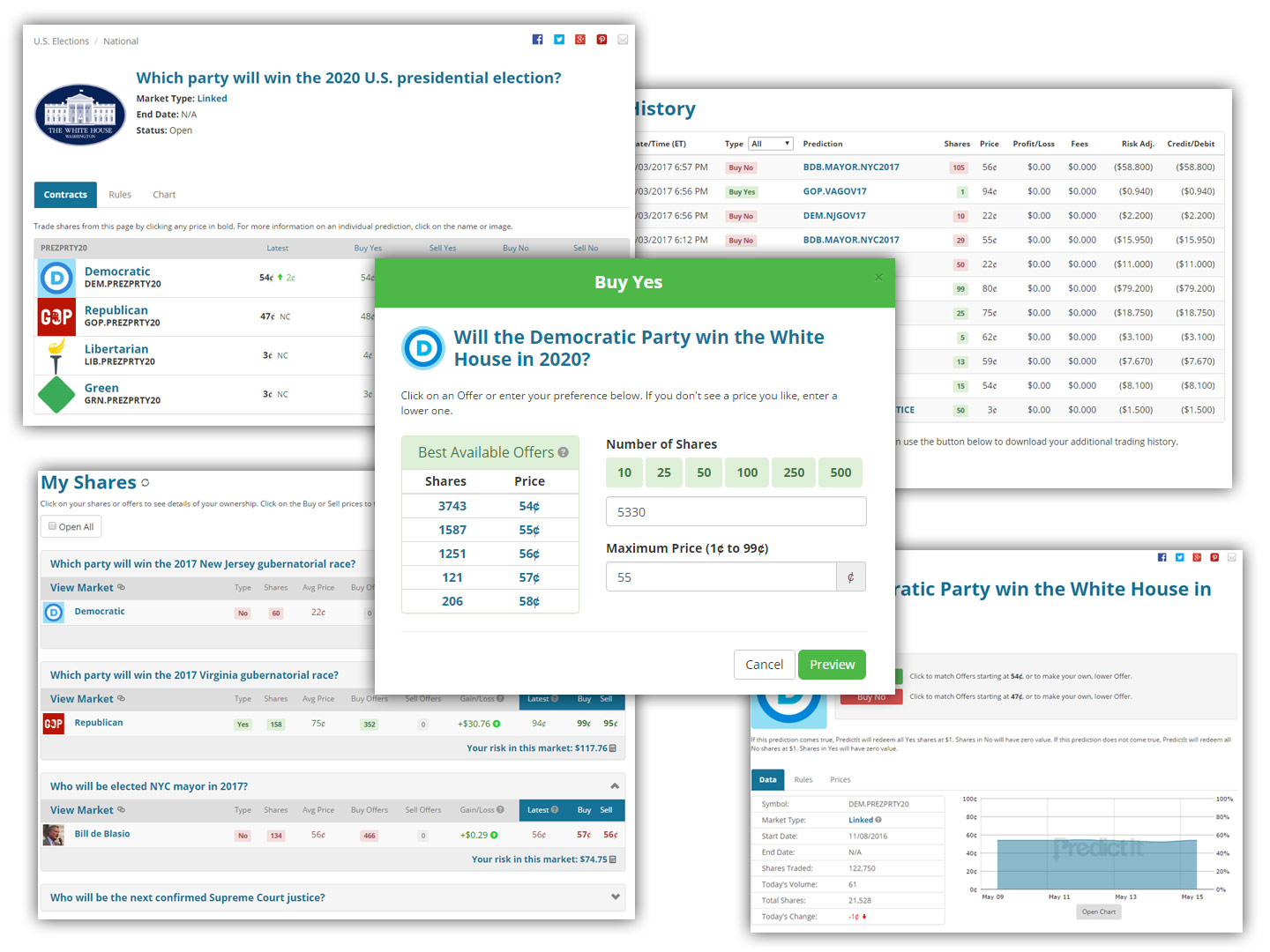Click the Pinterest share icon in the National panel
Image resolution: width=1270 pixels, height=952 pixels.
pyautogui.click(x=601, y=40)
